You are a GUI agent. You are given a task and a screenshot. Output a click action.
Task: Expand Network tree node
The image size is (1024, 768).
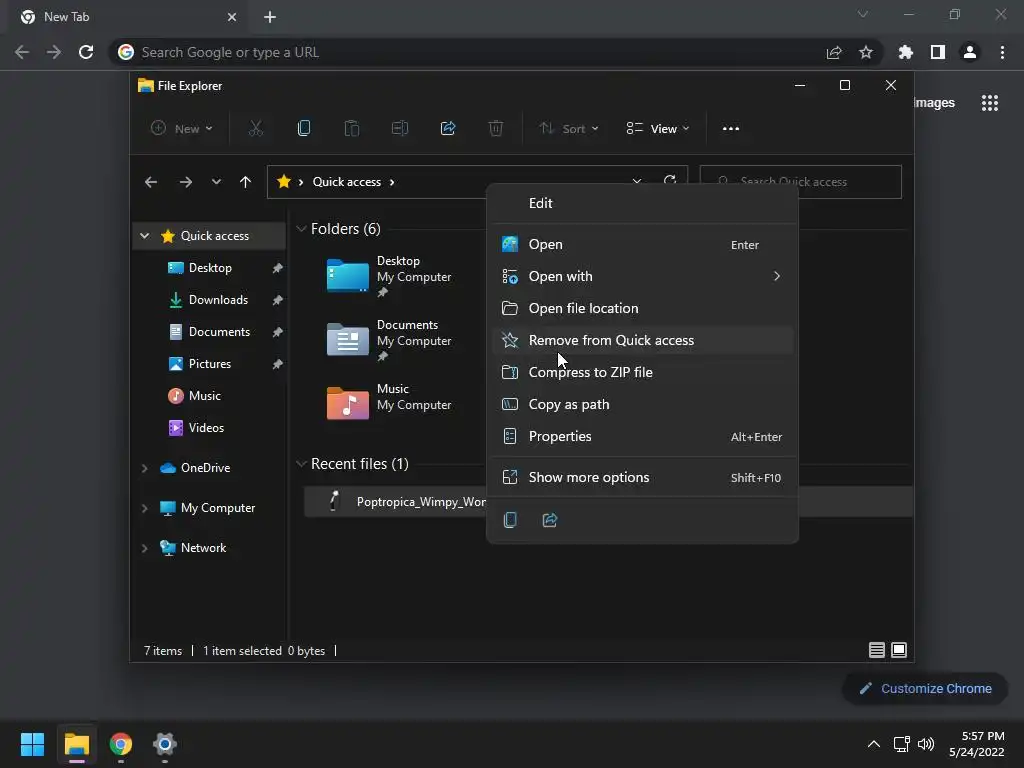tap(145, 548)
